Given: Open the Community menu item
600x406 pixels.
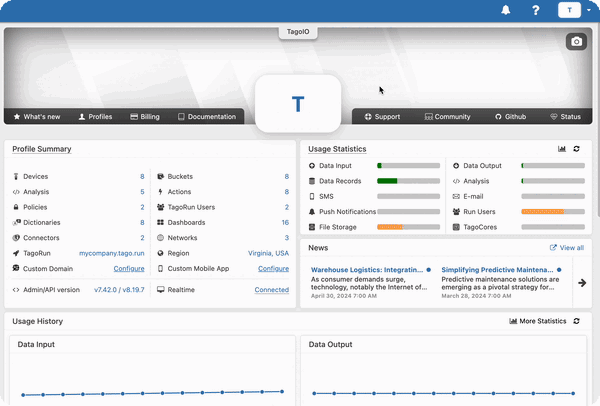Looking at the screenshot, I should (x=447, y=117).
